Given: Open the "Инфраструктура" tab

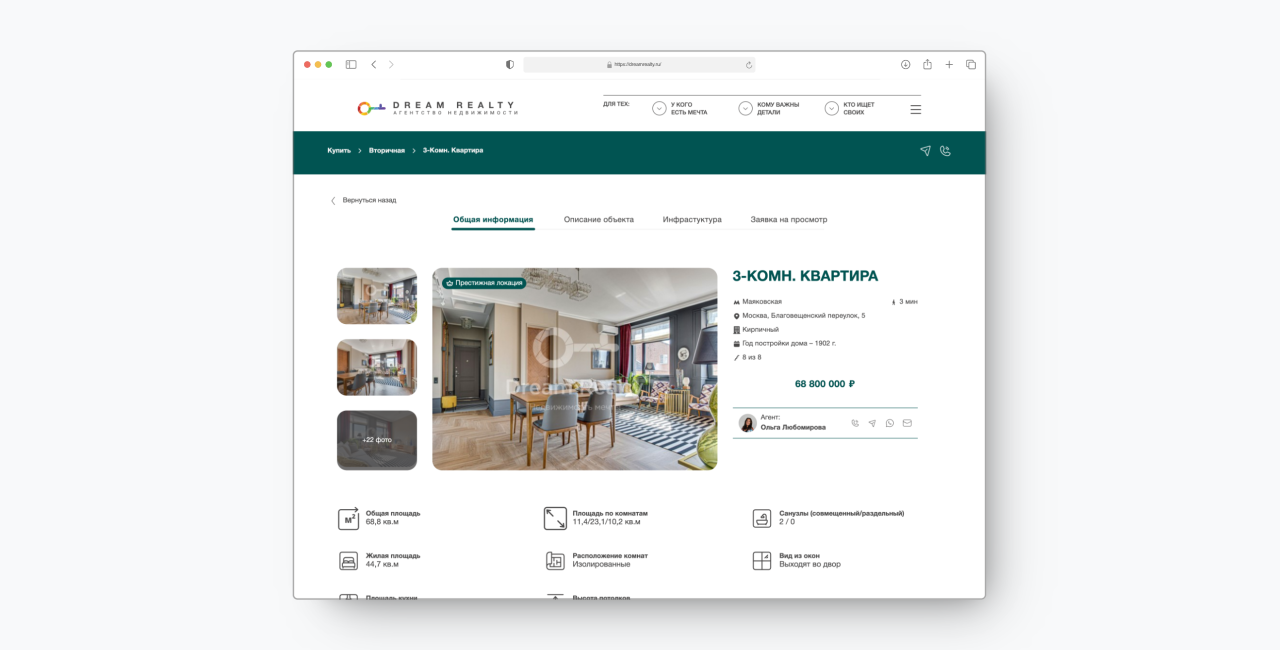Looking at the screenshot, I should (x=692, y=219).
